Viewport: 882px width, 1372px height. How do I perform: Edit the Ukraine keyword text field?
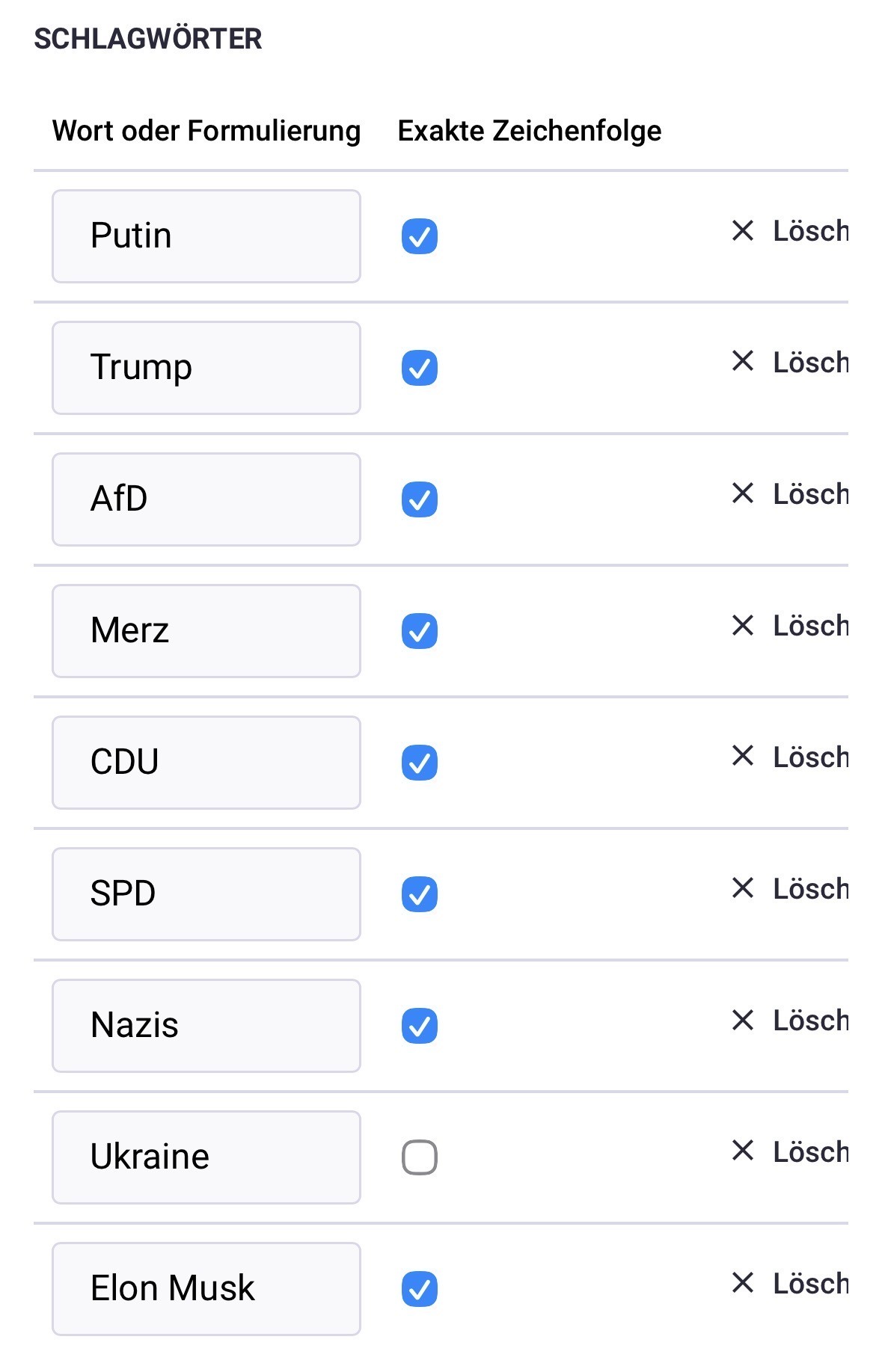(206, 1157)
